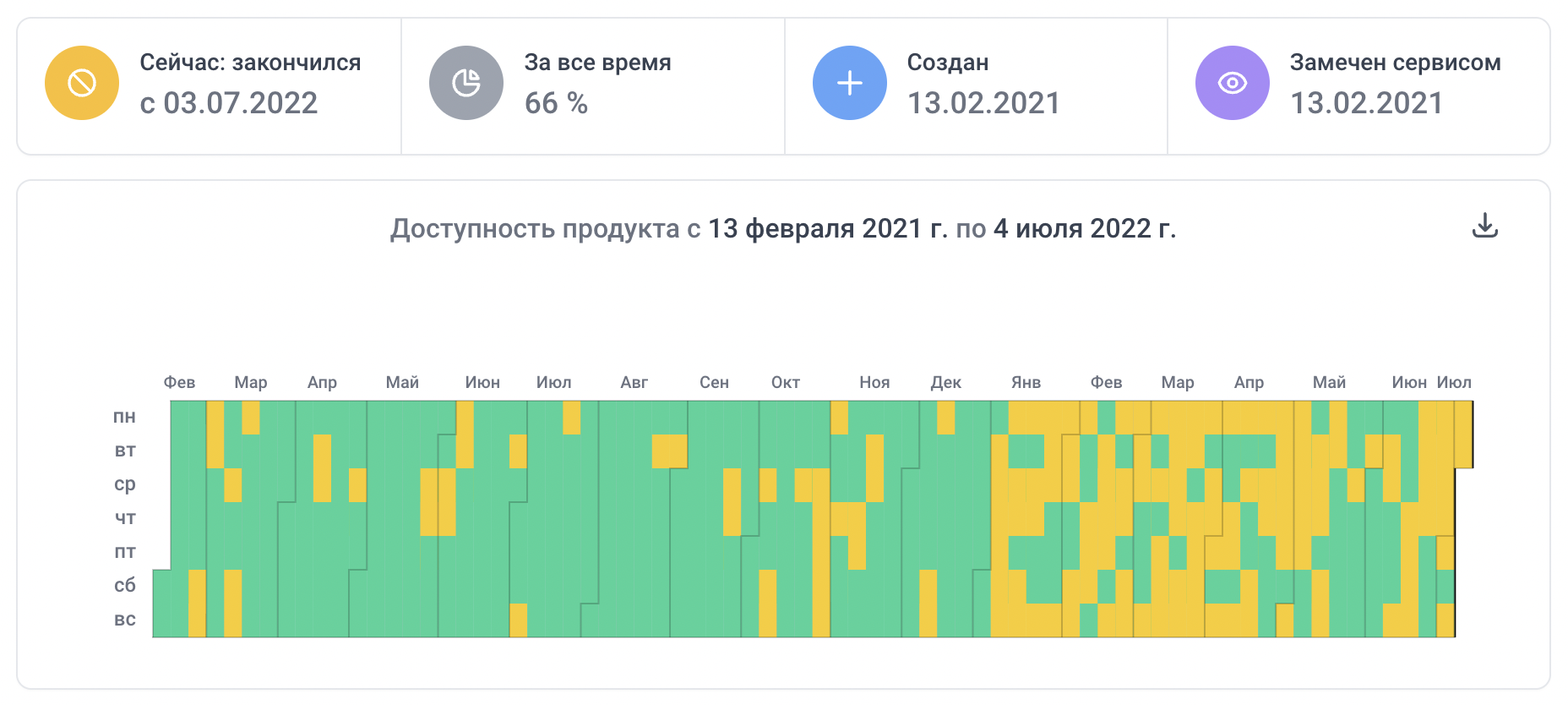Click the 66 % all-time value

click(x=556, y=103)
